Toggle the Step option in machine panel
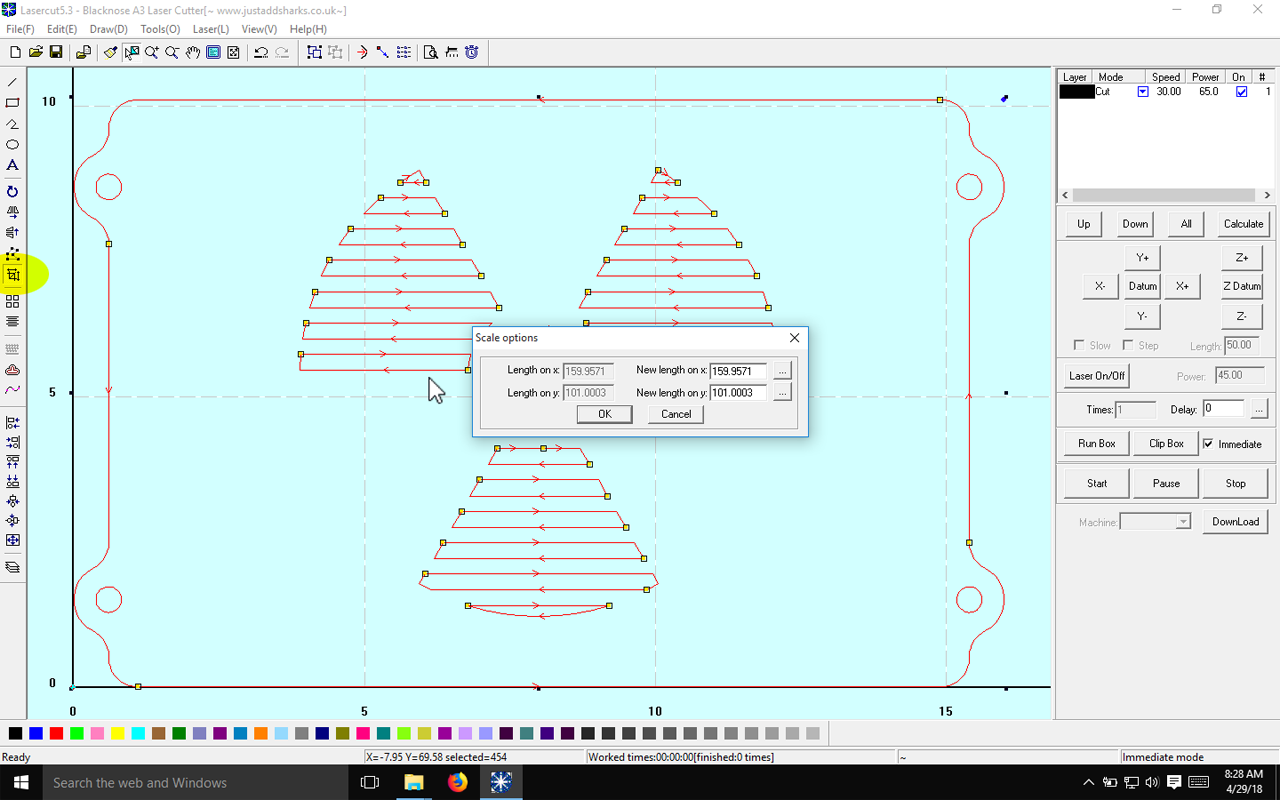 pos(1128,344)
